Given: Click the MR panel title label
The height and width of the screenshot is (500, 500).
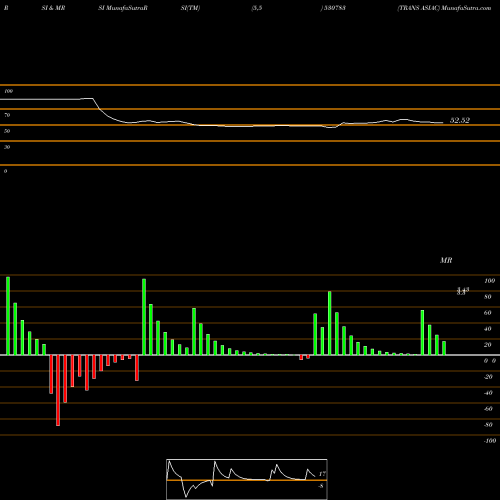Looking at the screenshot, I should click(x=446, y=260).
